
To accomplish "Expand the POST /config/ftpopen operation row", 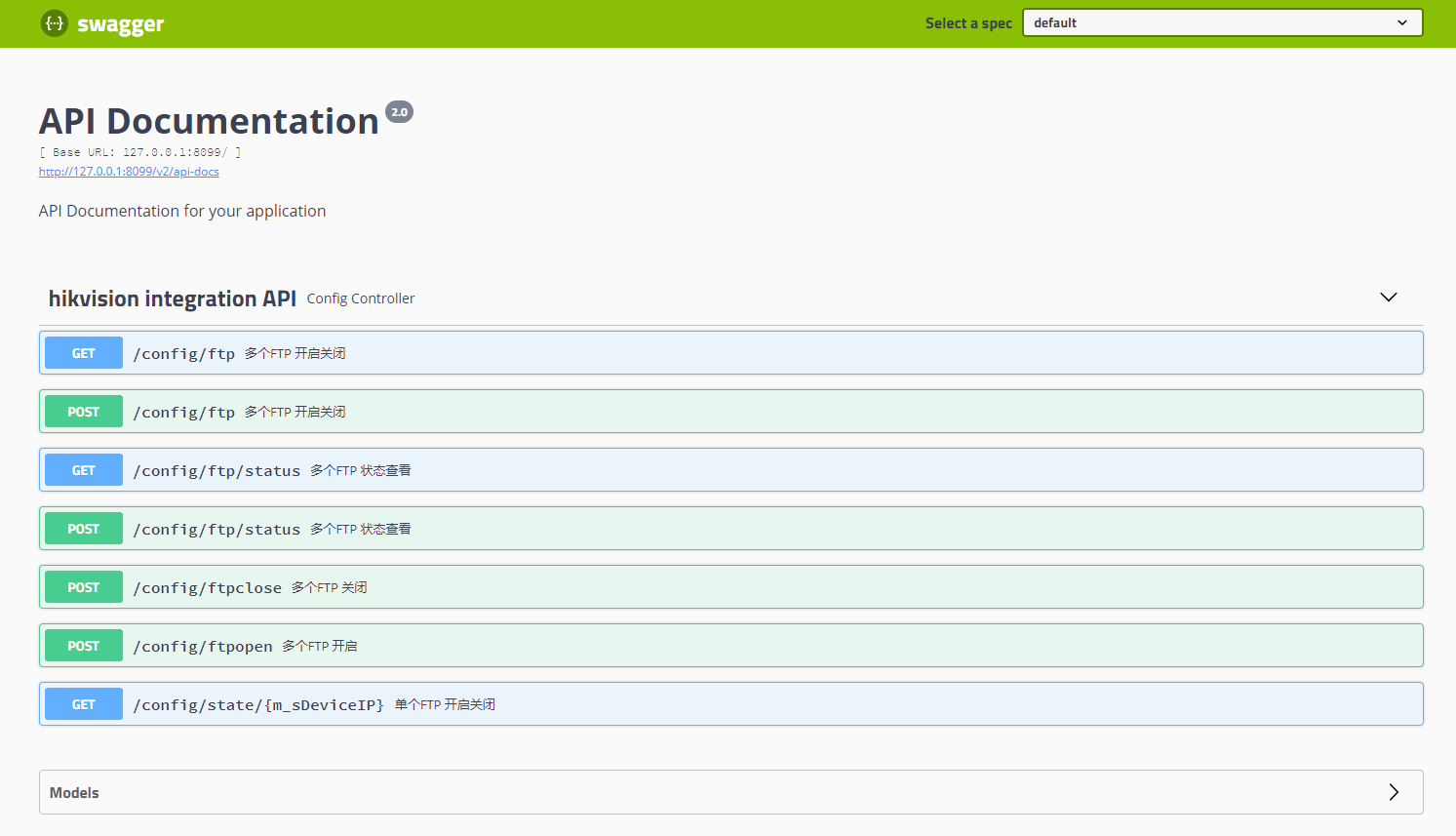I will tap(683, 645).
